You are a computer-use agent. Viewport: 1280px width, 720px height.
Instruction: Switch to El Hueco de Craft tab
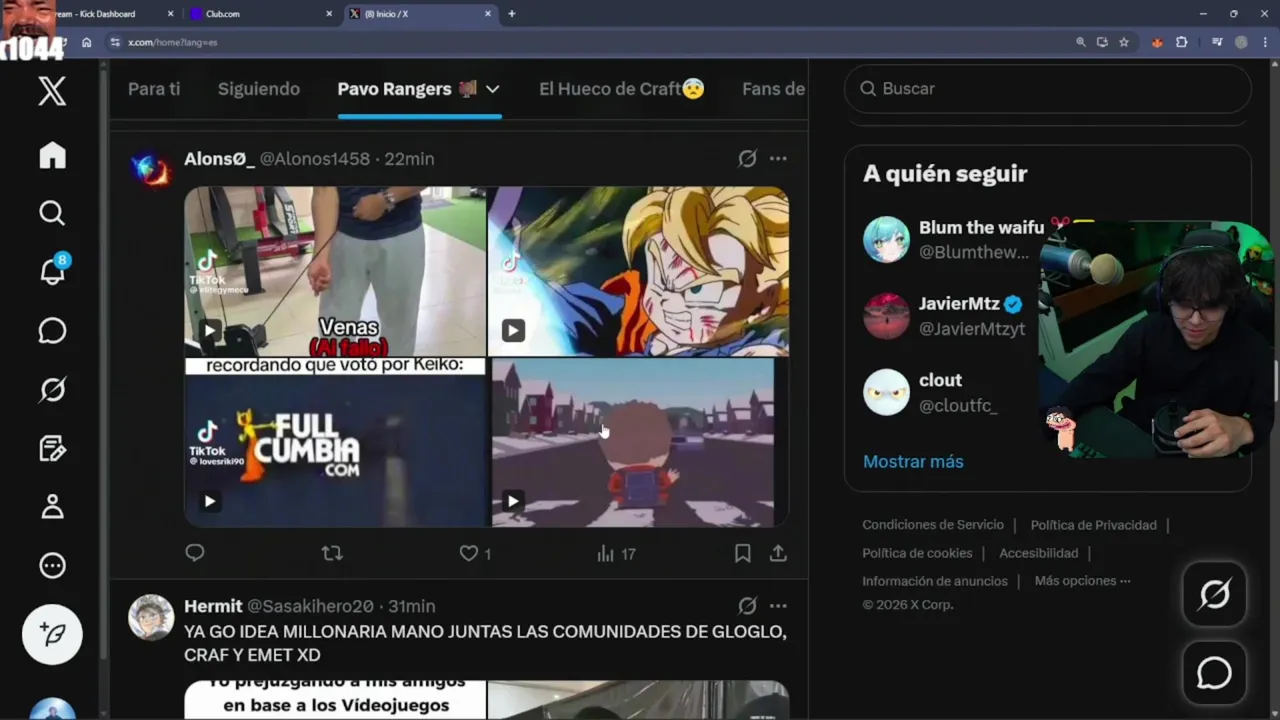622,89
